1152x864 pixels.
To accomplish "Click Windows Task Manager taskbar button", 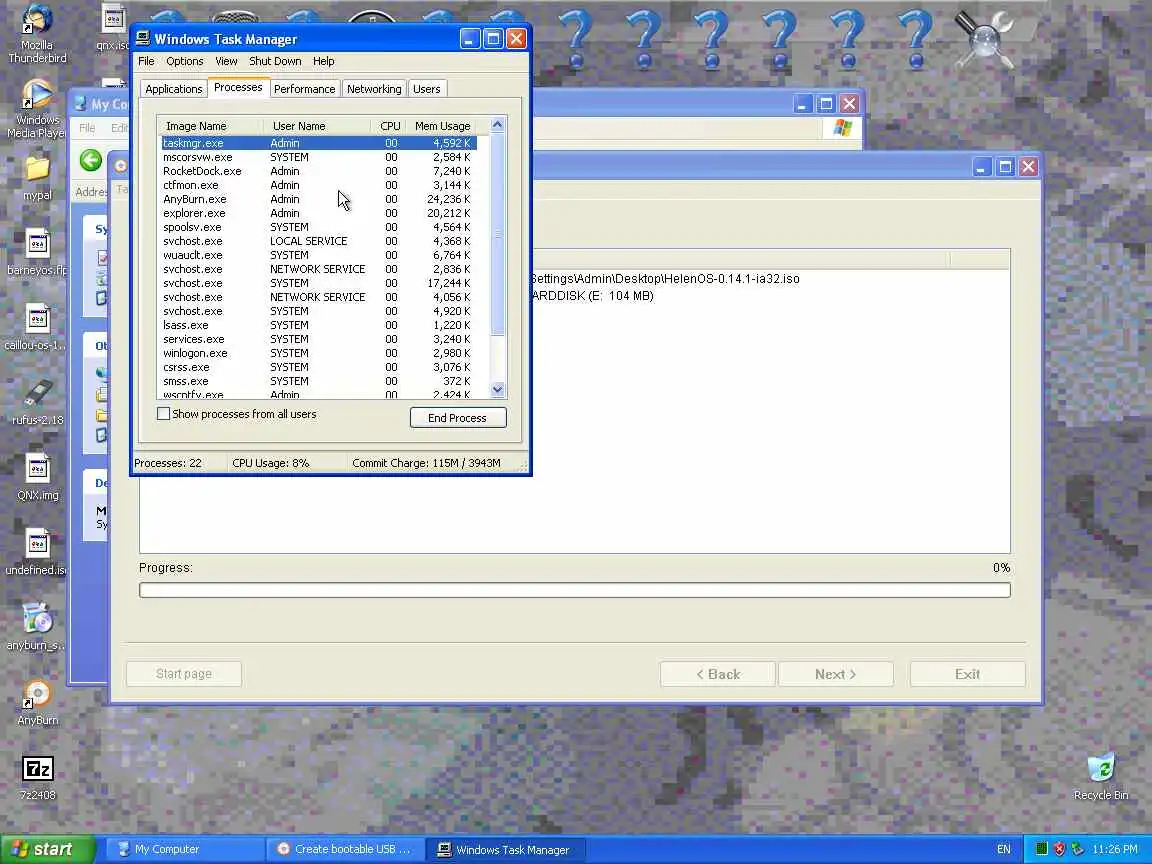I will (x=506, y=849).
